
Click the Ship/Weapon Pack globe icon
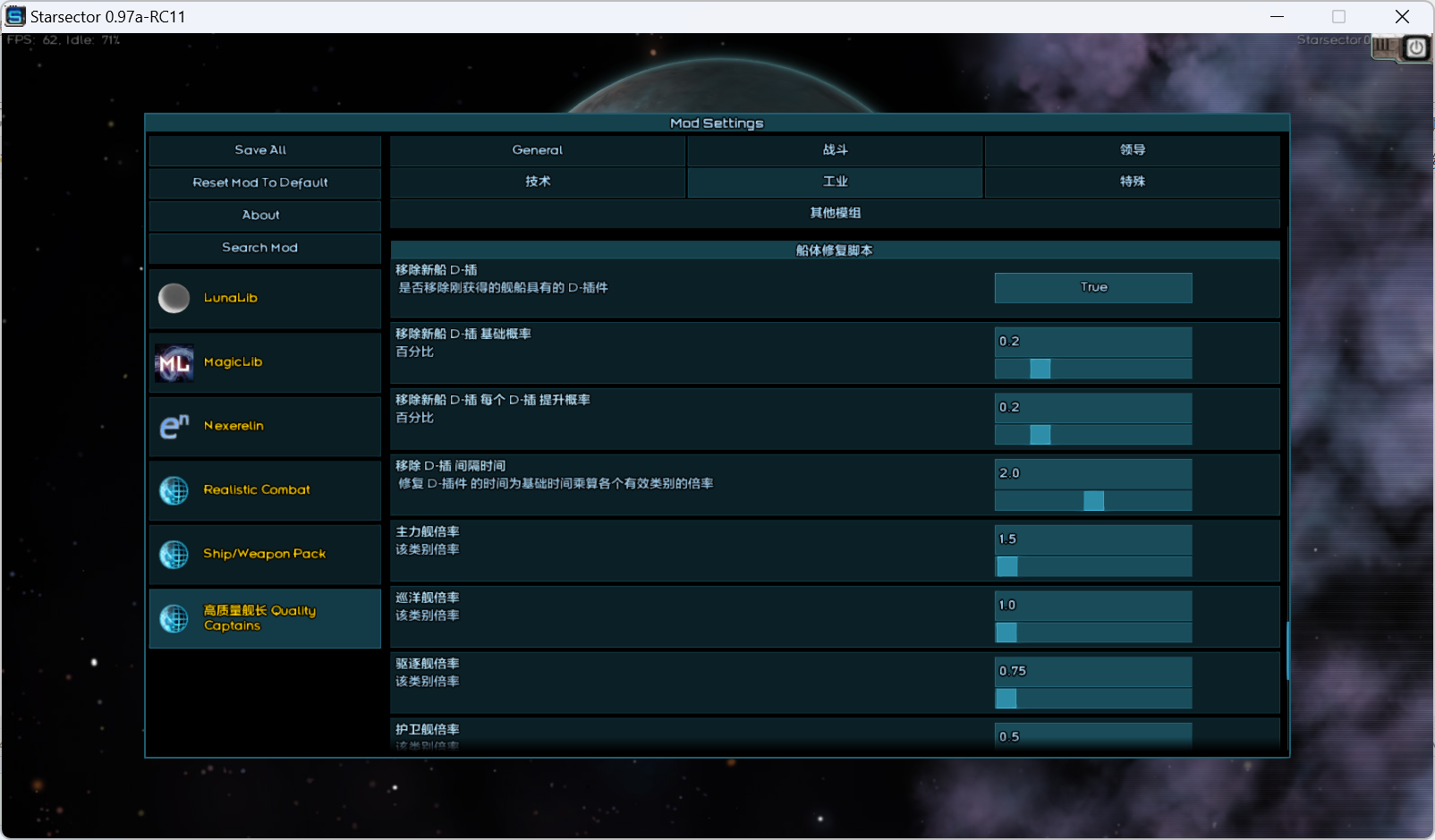(174, 555)
